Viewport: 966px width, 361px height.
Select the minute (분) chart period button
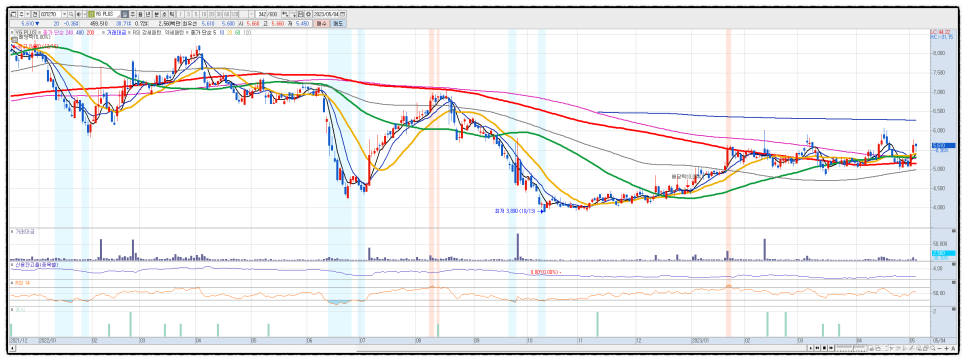pyautogui.click(x=156, y=14)
